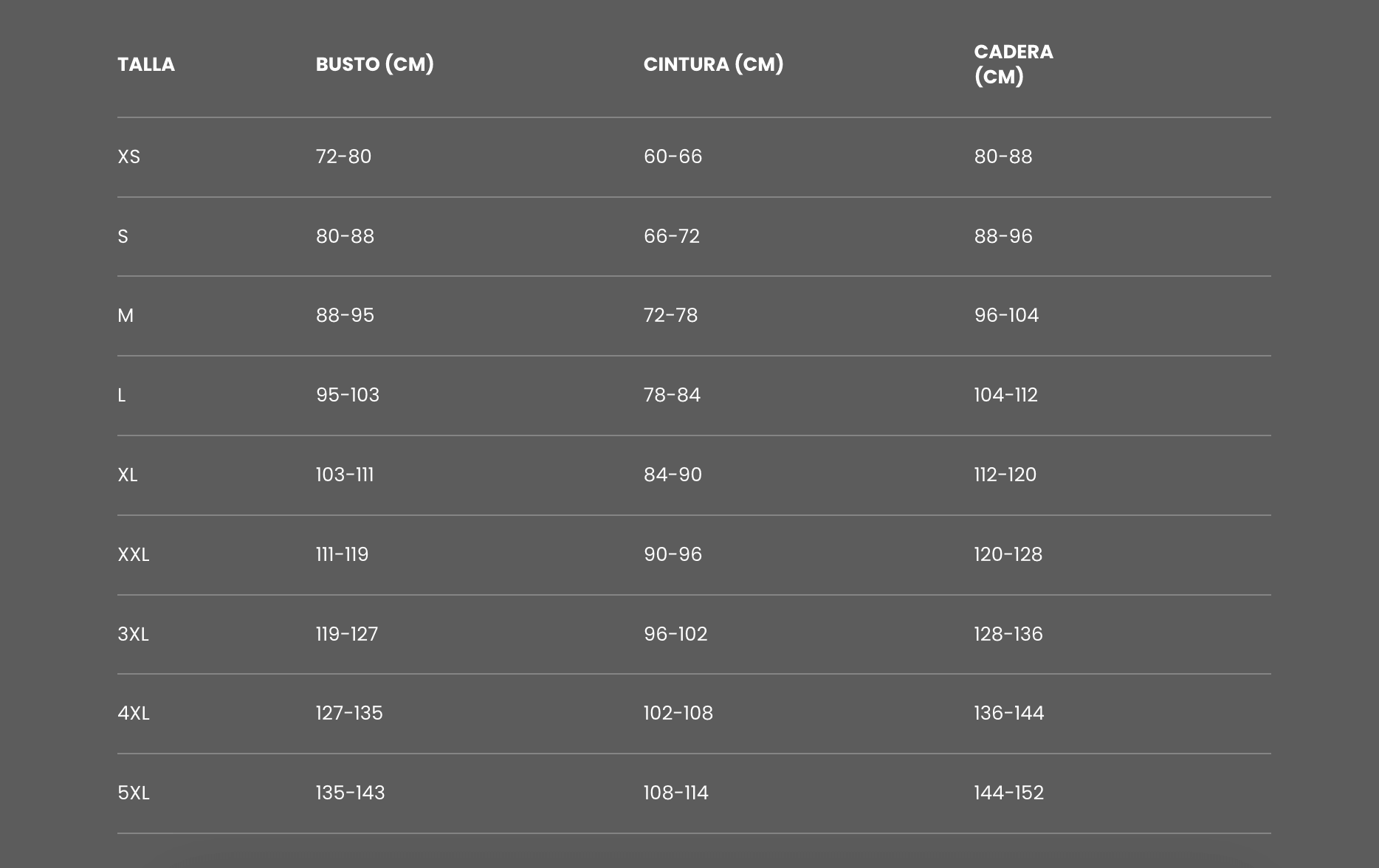Select the XS size row label
This screenshot has width=1379, height=868.
tap(128, 156)
